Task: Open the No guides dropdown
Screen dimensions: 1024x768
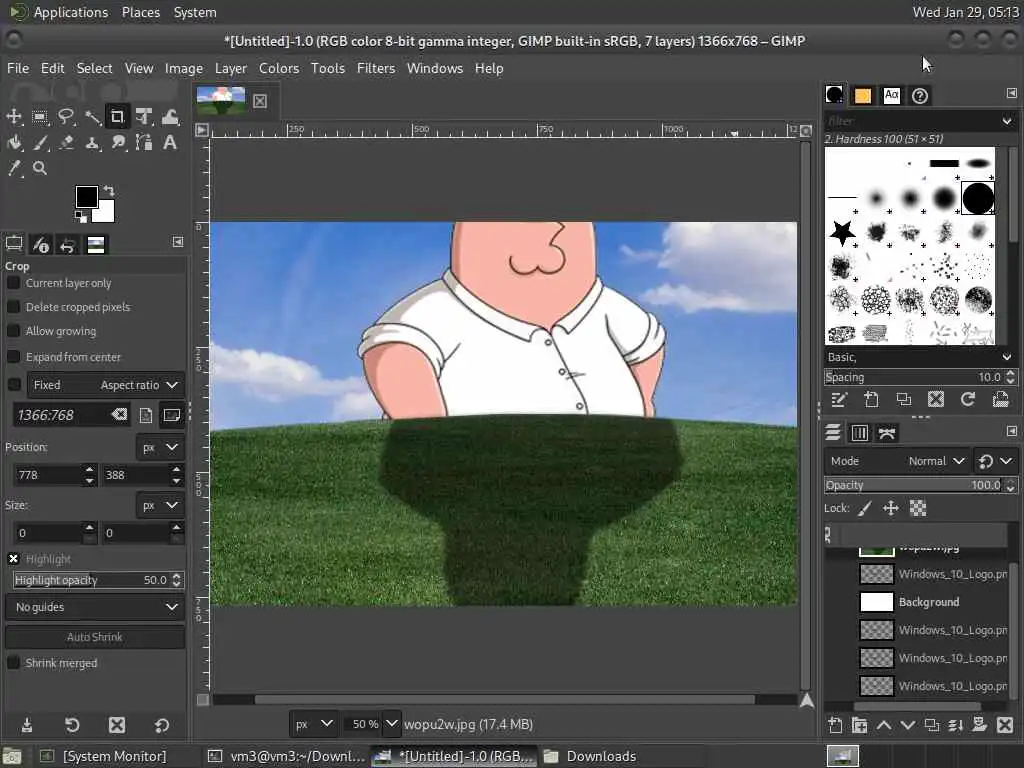Action: (95, 607)
